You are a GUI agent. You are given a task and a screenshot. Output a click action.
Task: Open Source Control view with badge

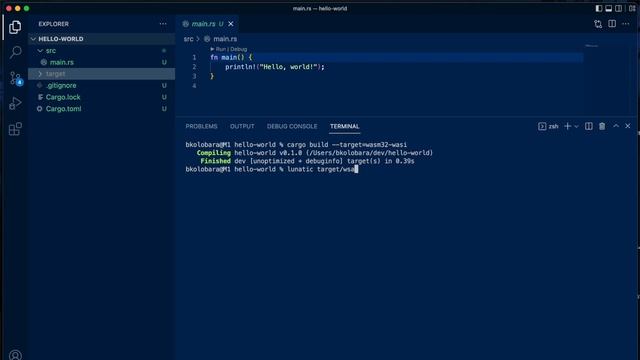[16, 78]
